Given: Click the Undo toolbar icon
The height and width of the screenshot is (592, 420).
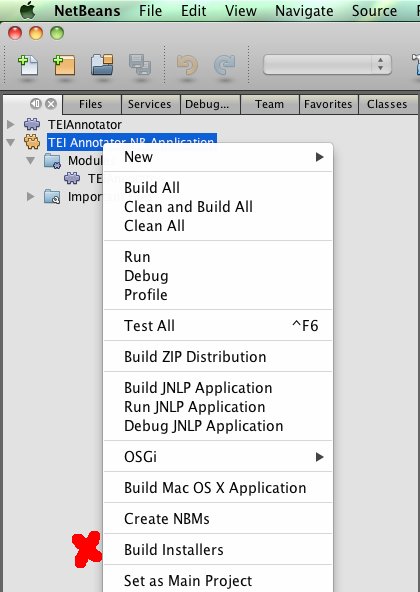Looking at the screenshot, I should point(187,65).
